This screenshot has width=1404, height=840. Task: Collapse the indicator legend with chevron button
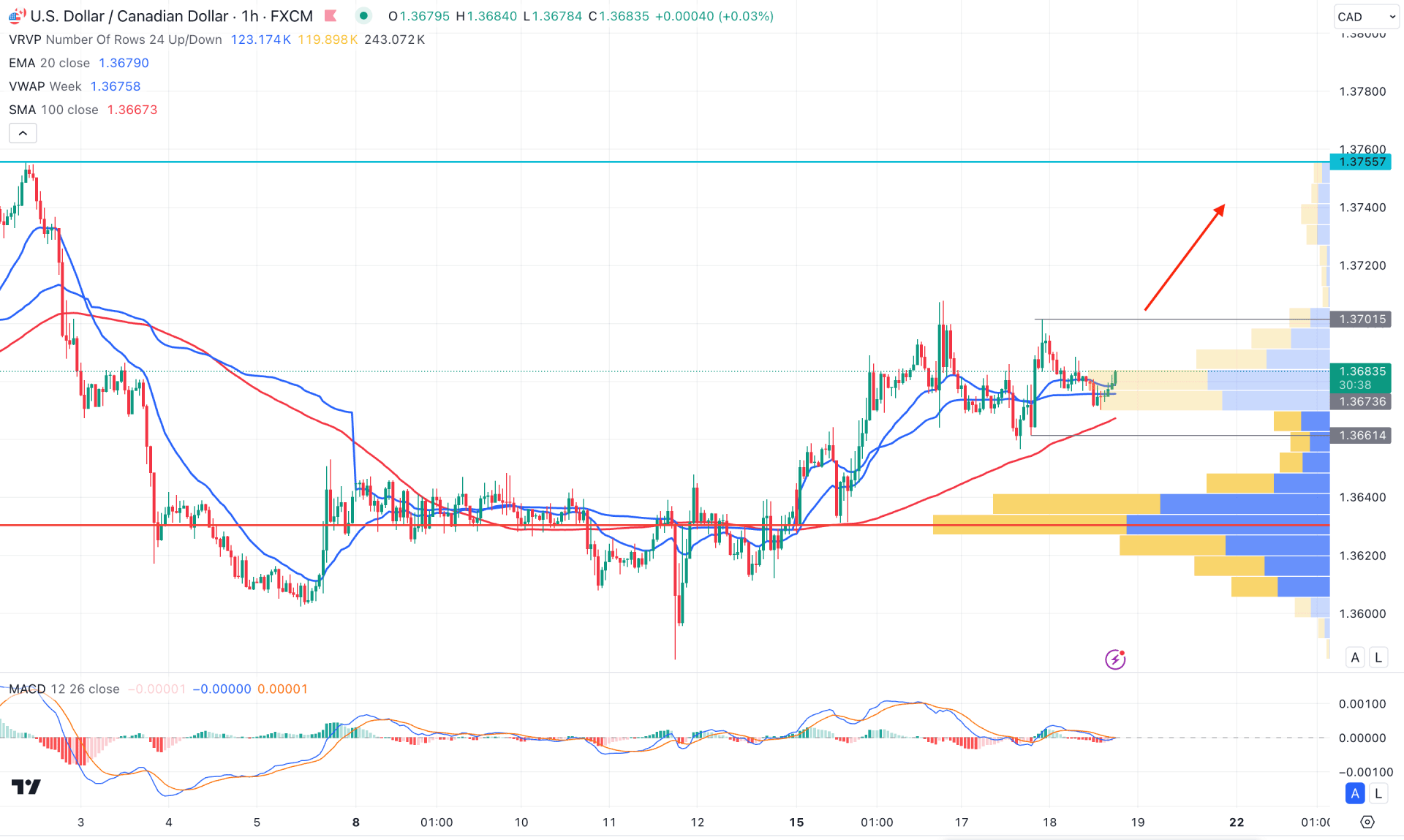click(23, 133)
